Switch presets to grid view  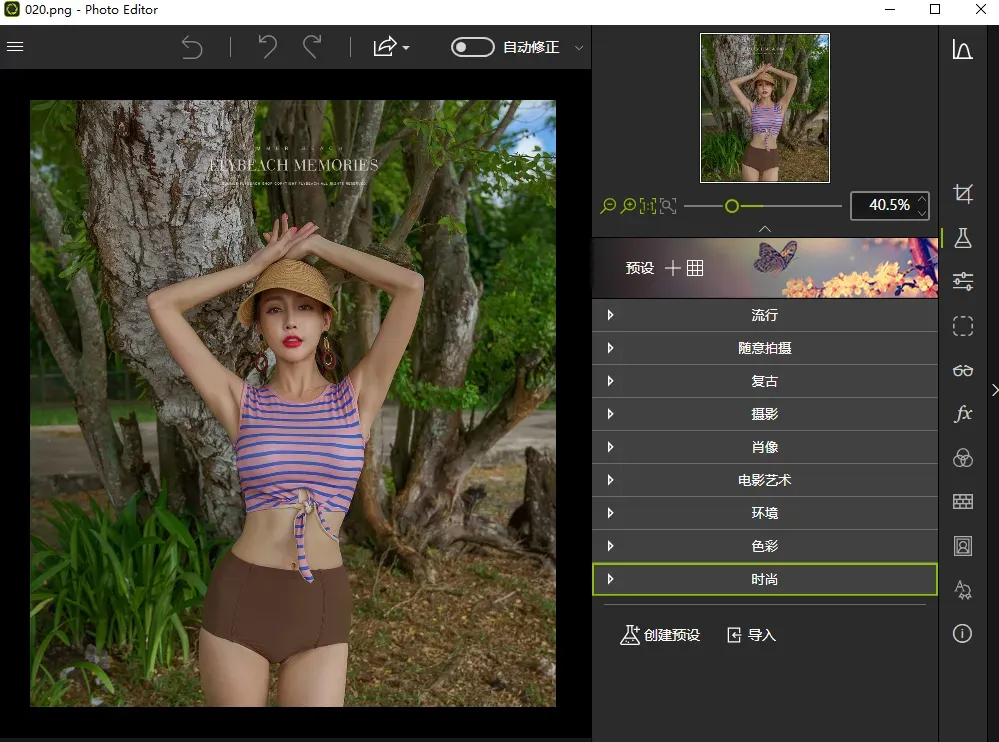(x=695, y=268)
